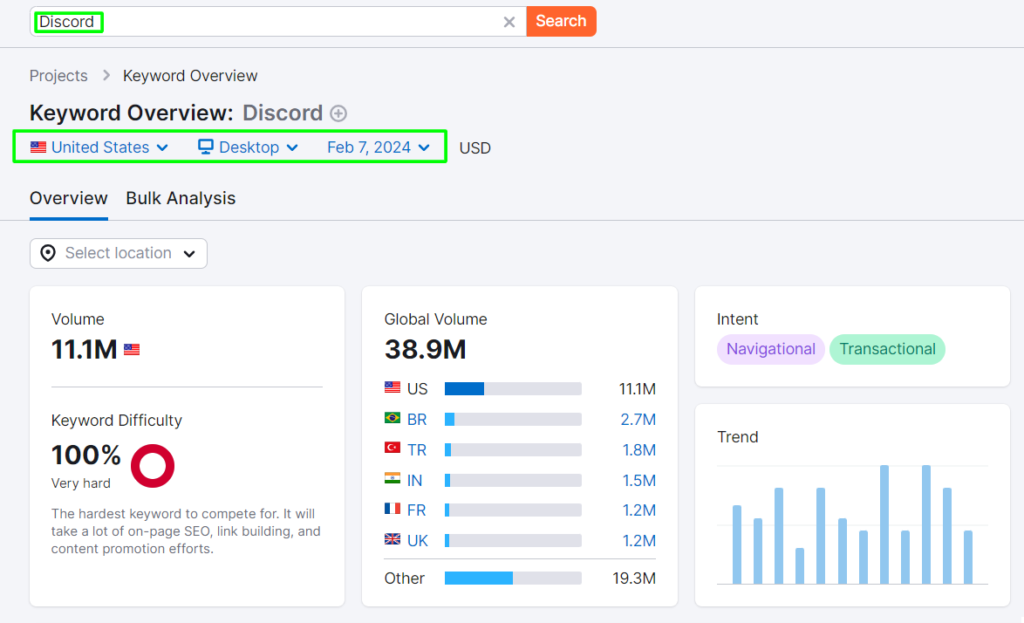Open the FR country link

tap(417, 510)
